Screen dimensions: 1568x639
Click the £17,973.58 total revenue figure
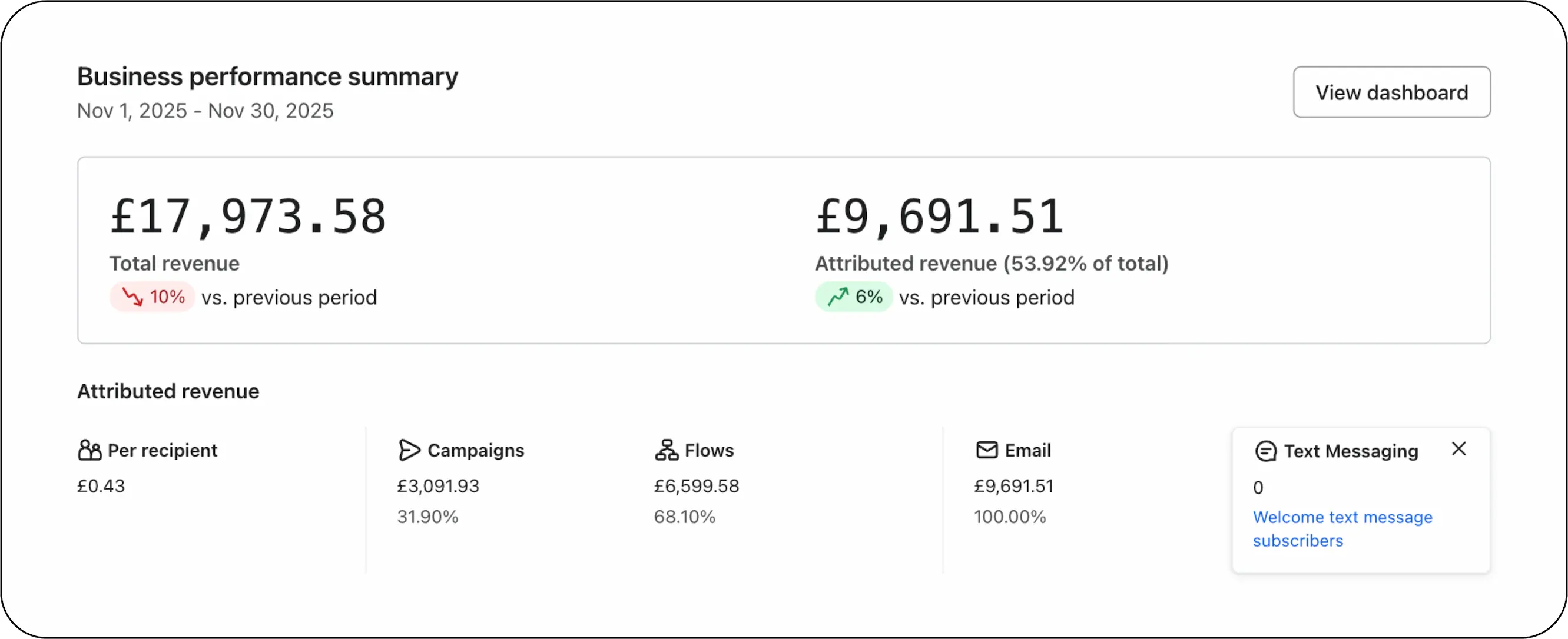248,217
